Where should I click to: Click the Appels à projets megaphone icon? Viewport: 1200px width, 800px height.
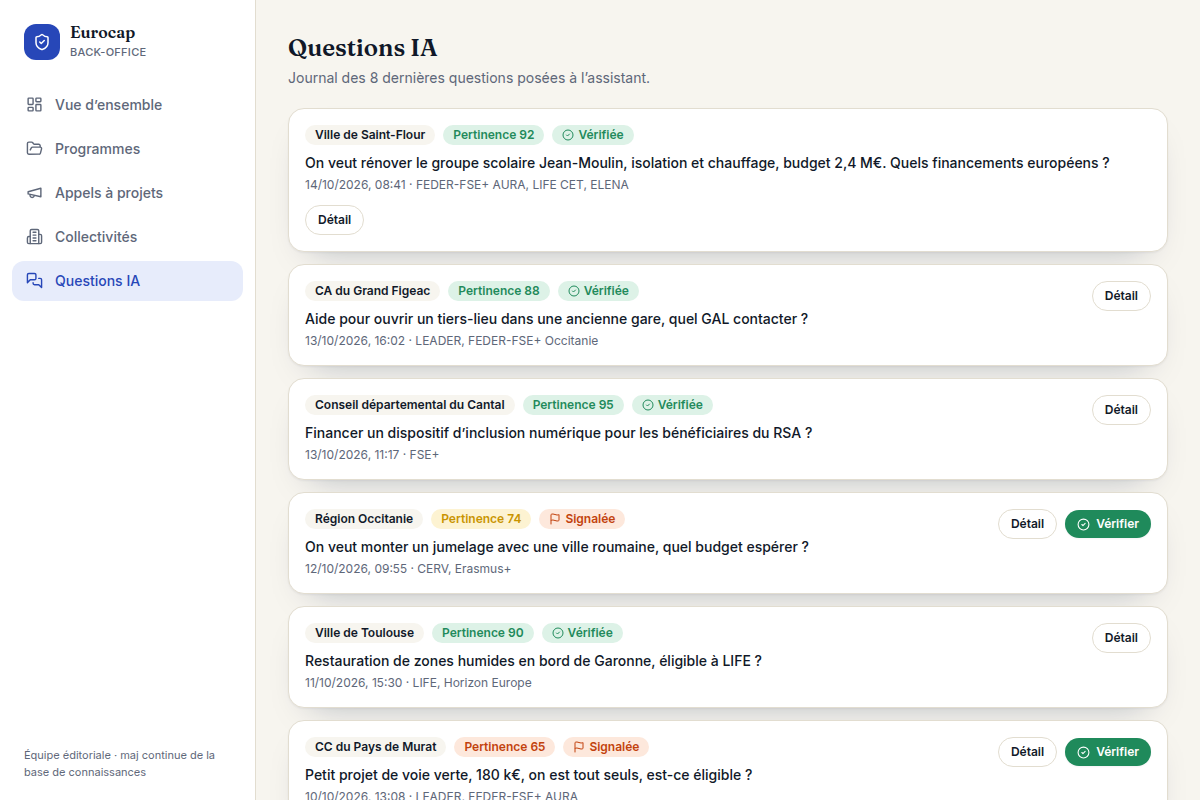tap(35, 193)
